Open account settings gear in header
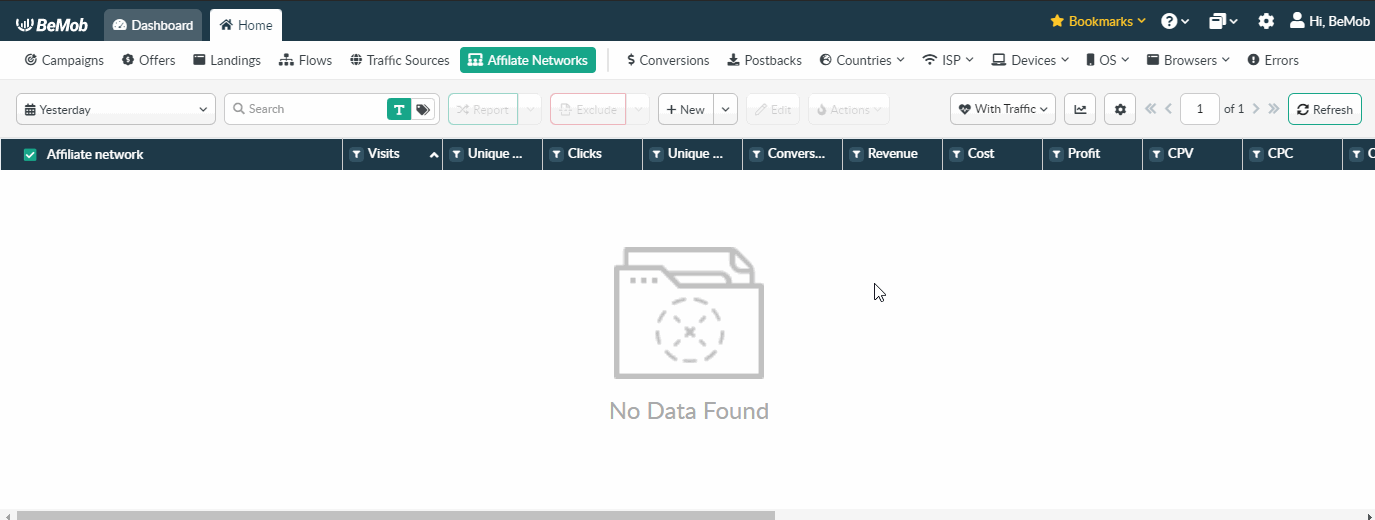This screenshot has height=520, width=1375. [1266, 21]
